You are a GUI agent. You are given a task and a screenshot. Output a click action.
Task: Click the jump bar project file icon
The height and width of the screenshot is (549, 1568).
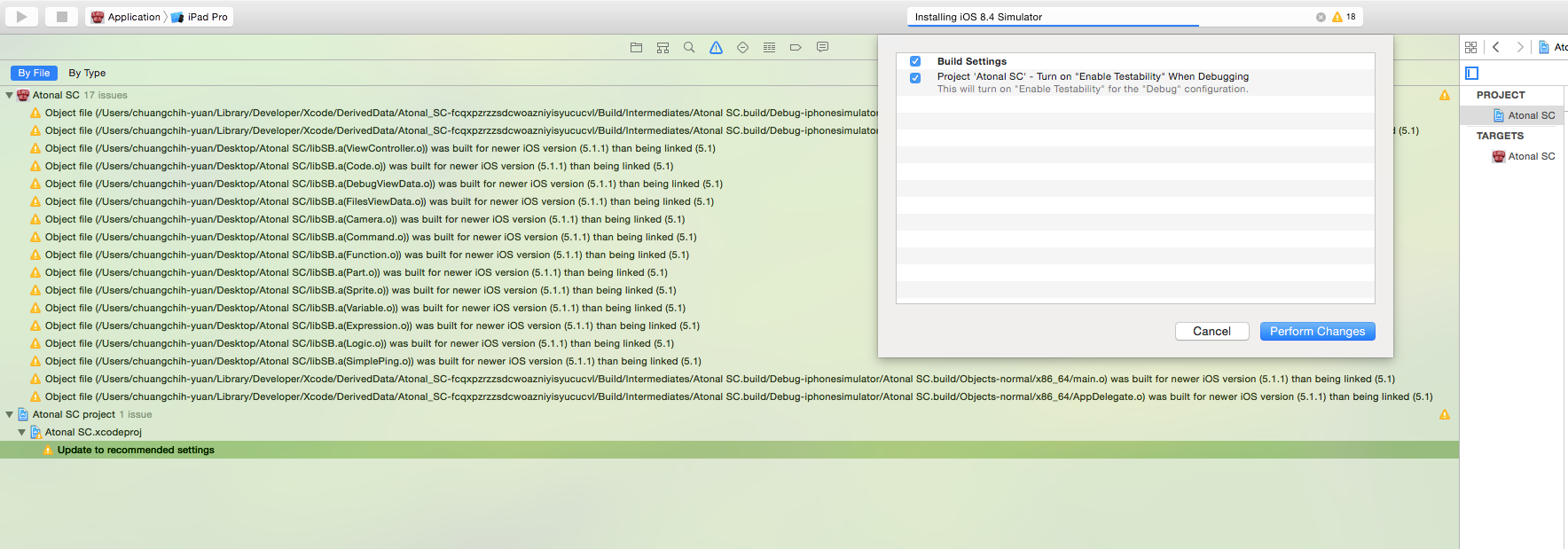pos(1544,47)
